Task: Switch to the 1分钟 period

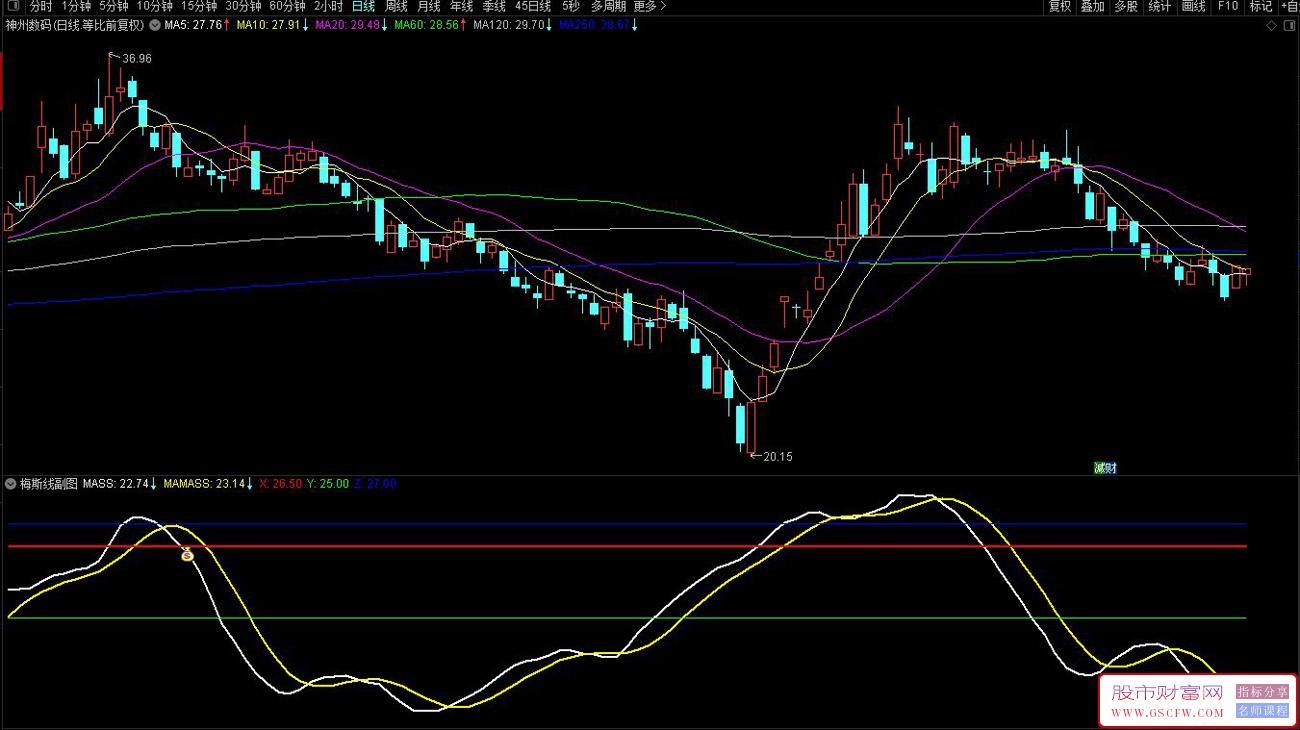Action: pos(76,6)
